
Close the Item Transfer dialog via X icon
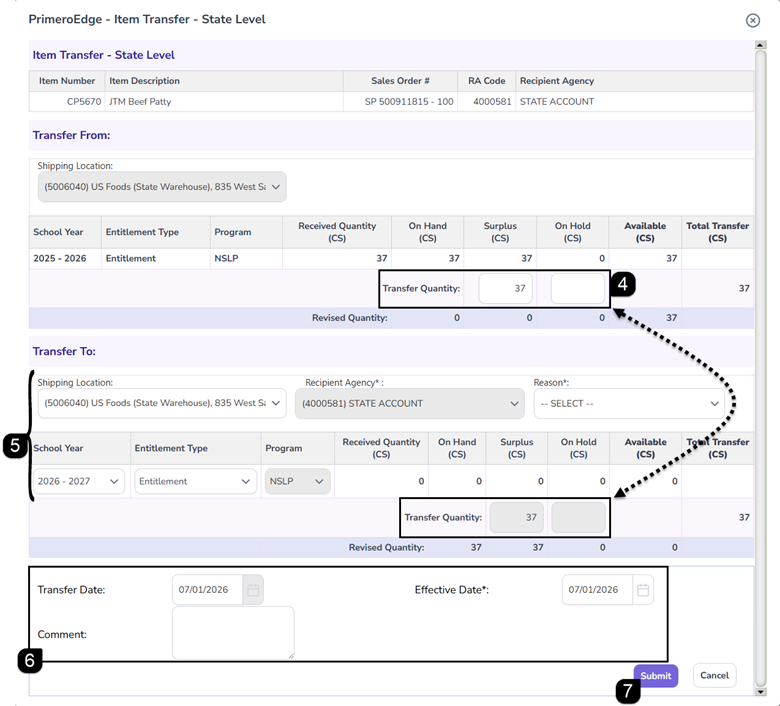[x=753, y=20]
